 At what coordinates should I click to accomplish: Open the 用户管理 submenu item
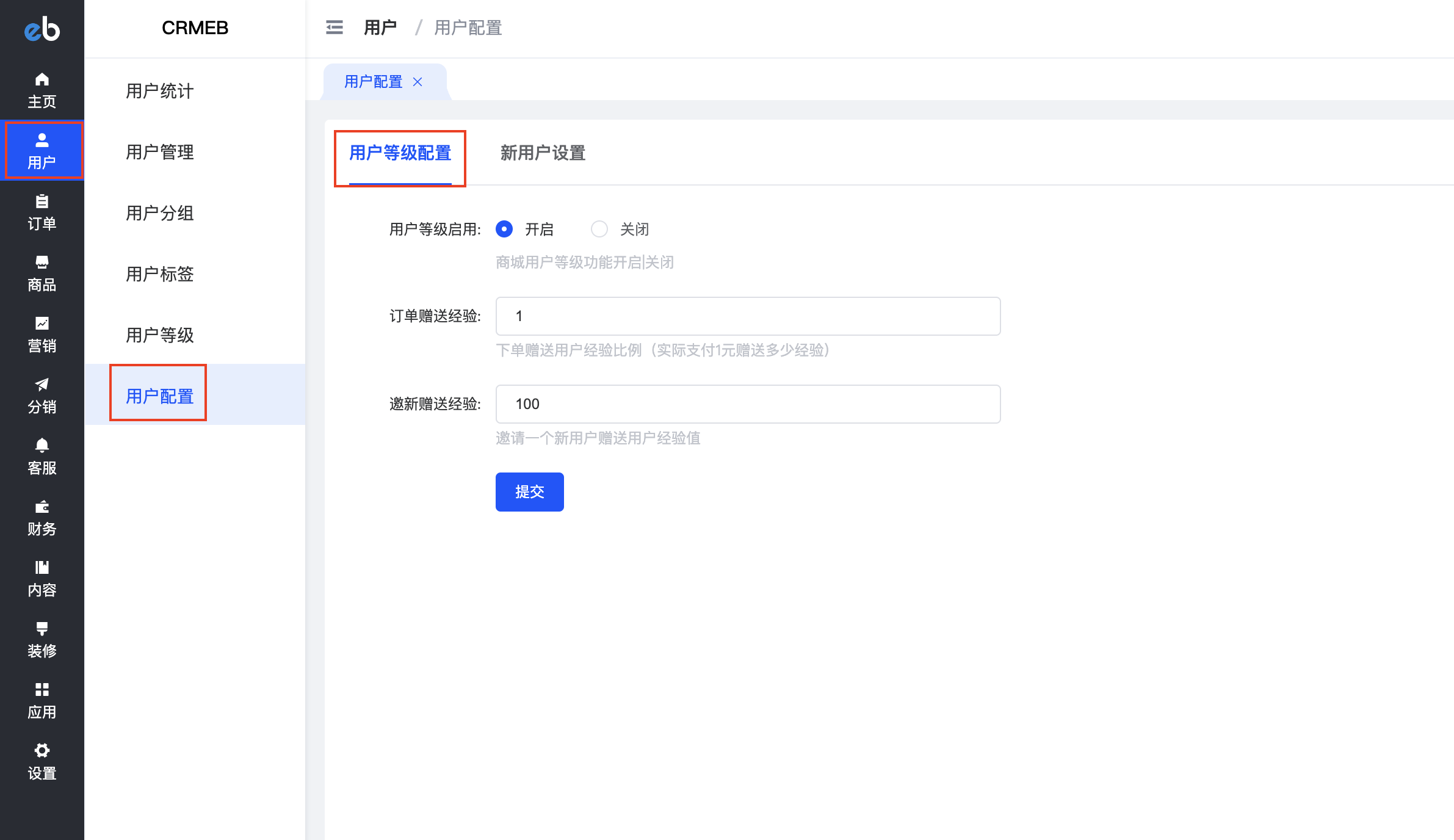coord(160,152)
